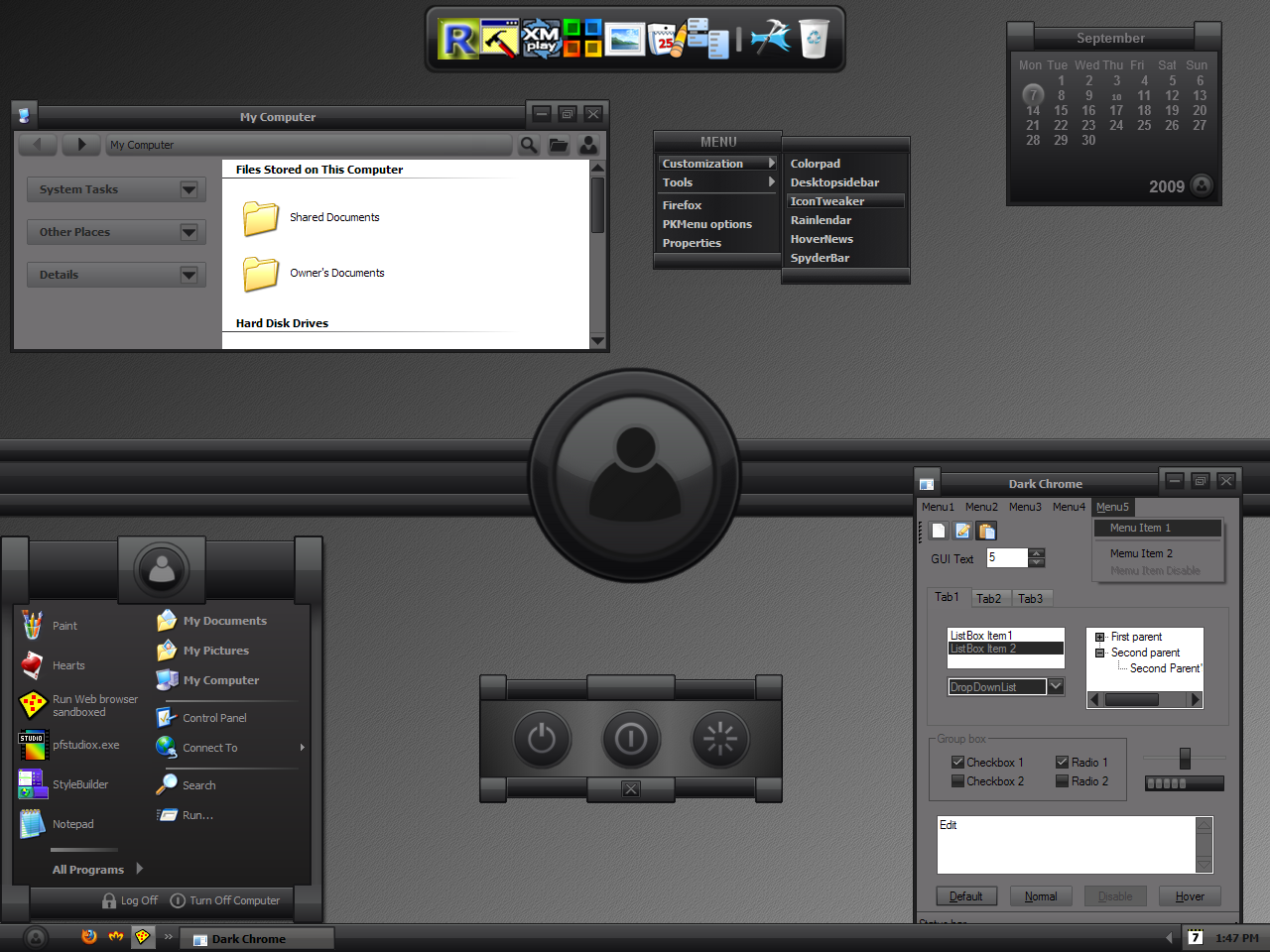Click the Folders icon in My Computer toolbar

(559, 145)
